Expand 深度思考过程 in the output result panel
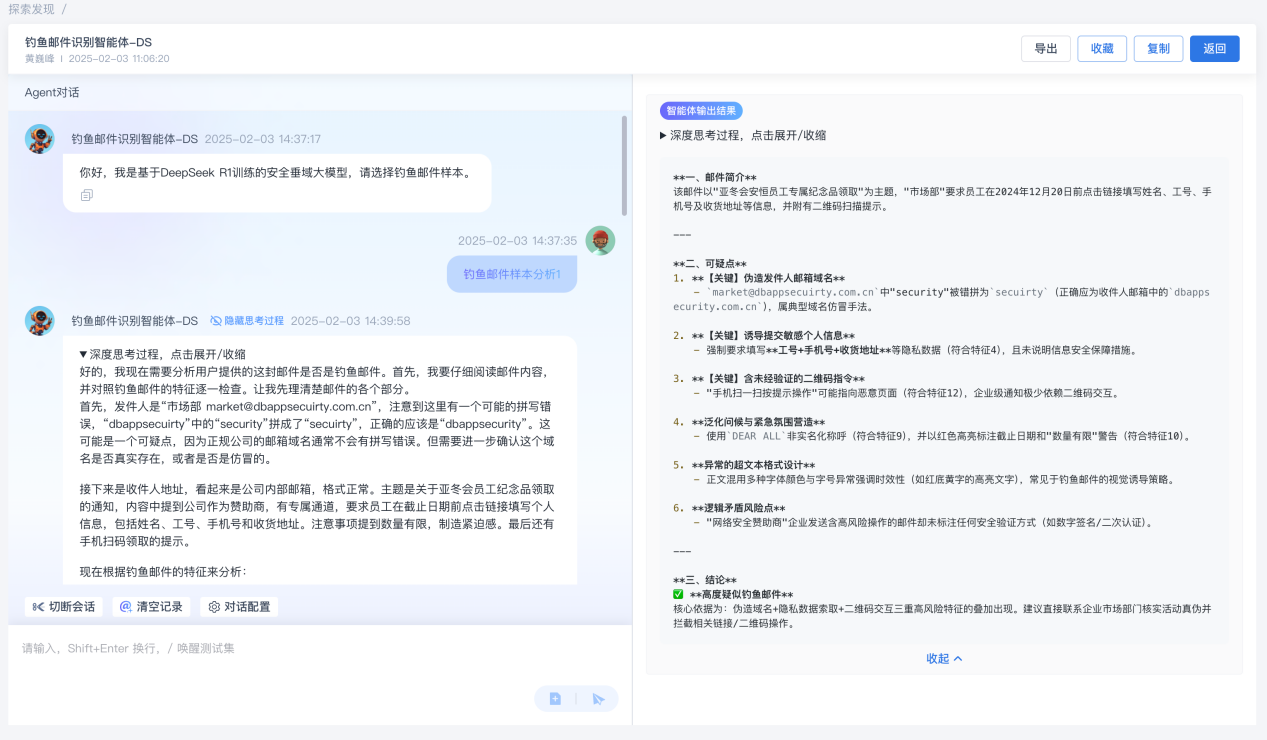The height and width of the screenshot is (740, 1267). tap(742, 135)
